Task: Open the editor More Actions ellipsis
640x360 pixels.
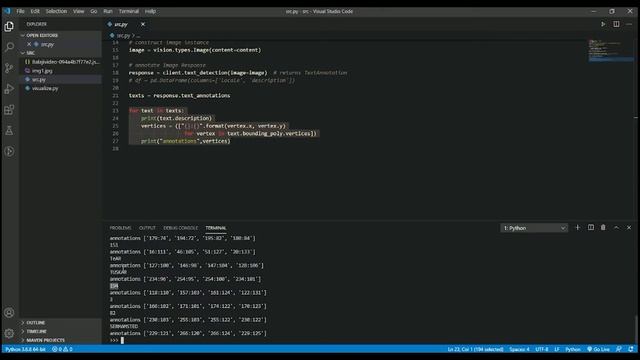Action: tap(629, 24)
